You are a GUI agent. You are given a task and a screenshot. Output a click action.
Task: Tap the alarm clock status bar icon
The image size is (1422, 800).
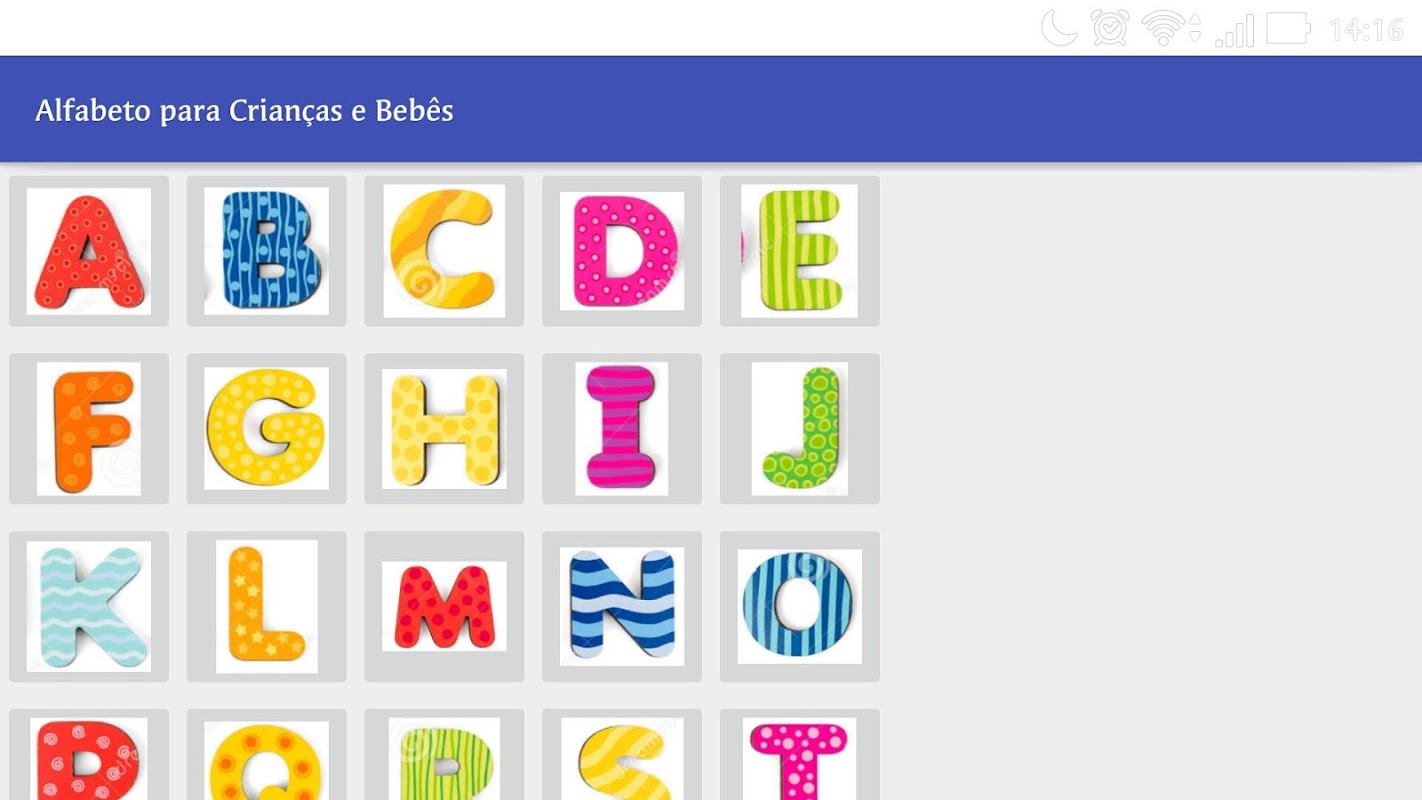[1110, 28]
